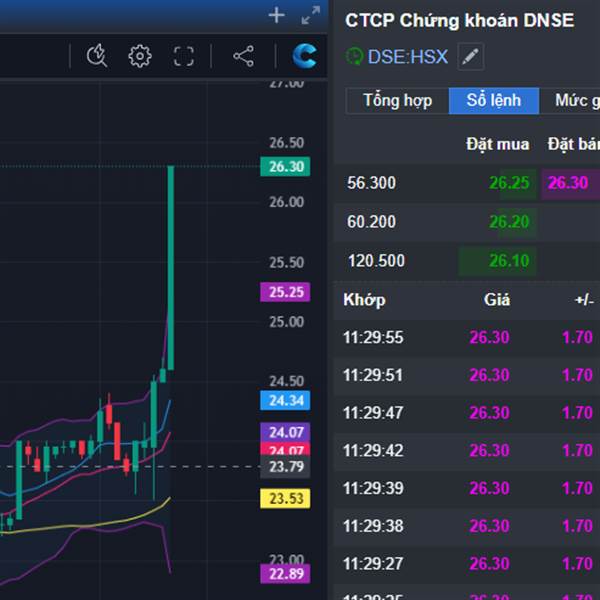The width and height of the screenshot is (600, 600).
Task: Select the 26.10 bid price
Action: [509, 261]
